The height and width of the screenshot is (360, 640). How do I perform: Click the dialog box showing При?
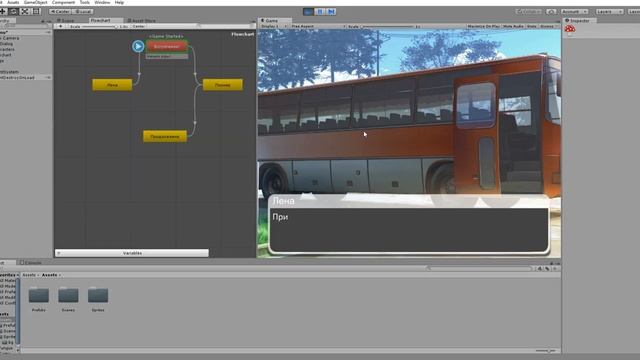[409, 230]
